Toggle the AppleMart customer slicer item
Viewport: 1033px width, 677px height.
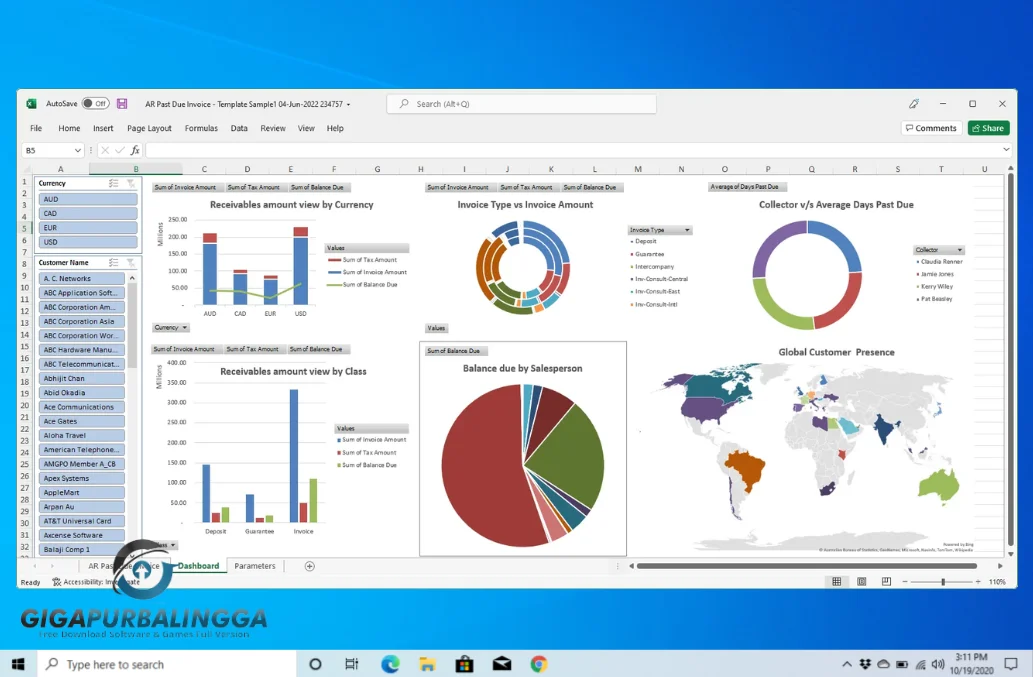tap(82, 493)
